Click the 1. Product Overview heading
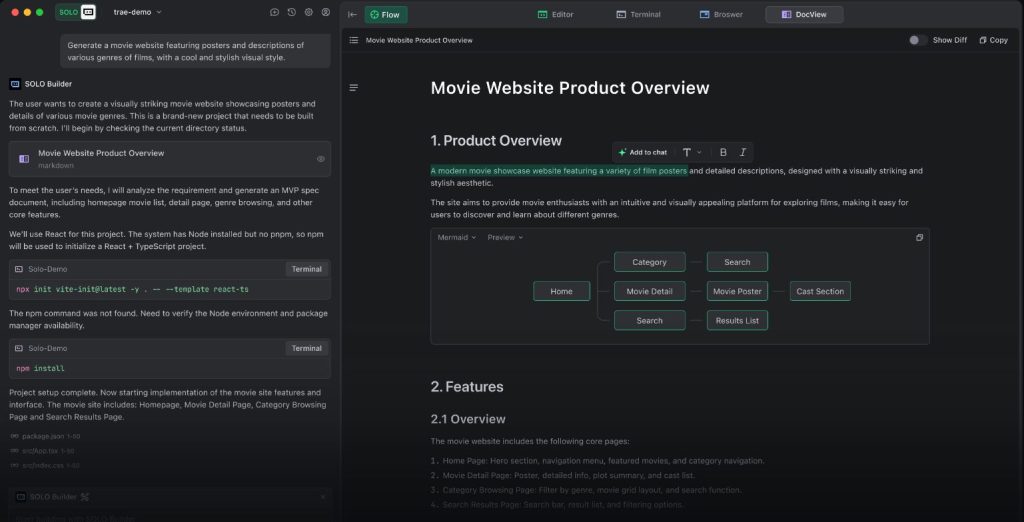 pyautogui.click(x=496, y=140)
